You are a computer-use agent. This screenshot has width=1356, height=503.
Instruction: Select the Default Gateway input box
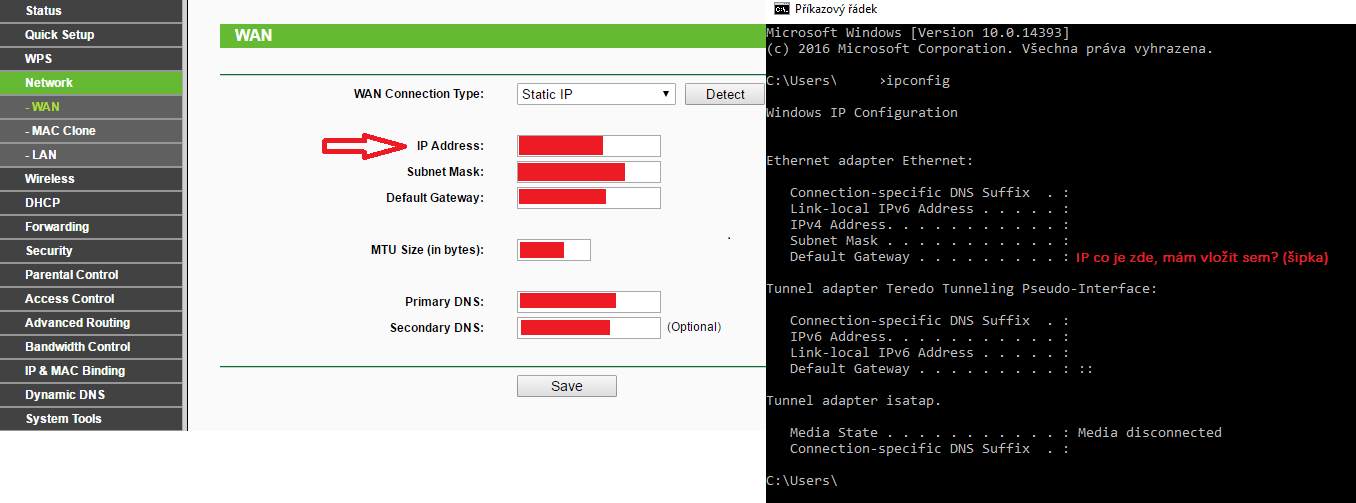pos(588,198)
